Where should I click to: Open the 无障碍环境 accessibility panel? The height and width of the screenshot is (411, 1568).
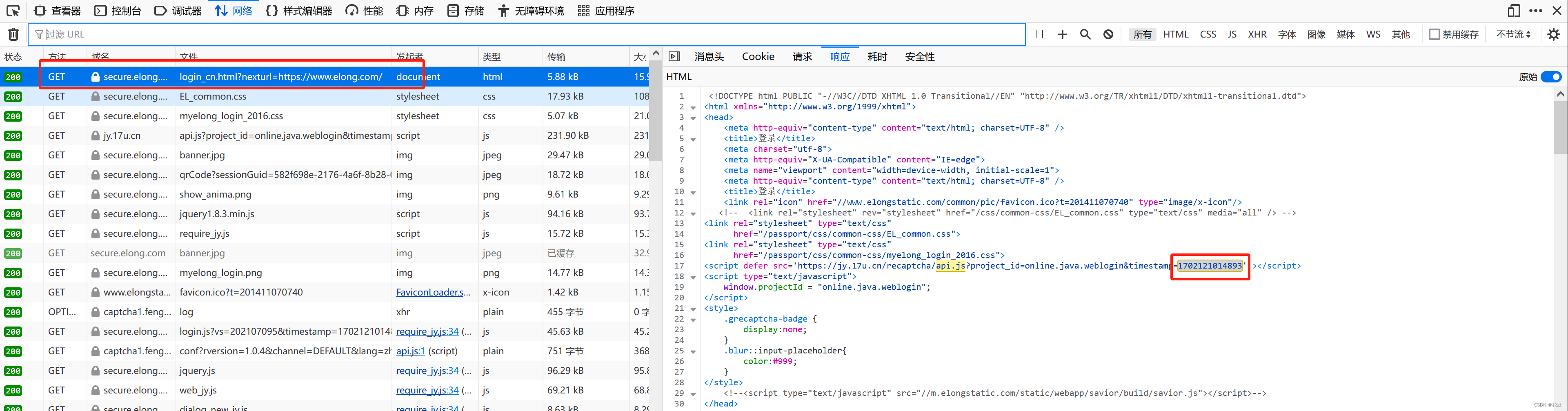click(x=532, y=10)
